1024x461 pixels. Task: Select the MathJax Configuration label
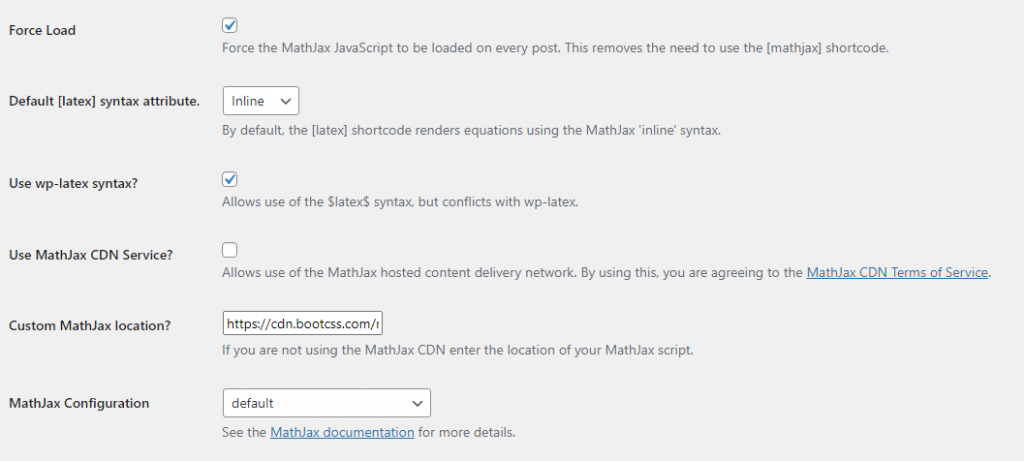point(79,403)
